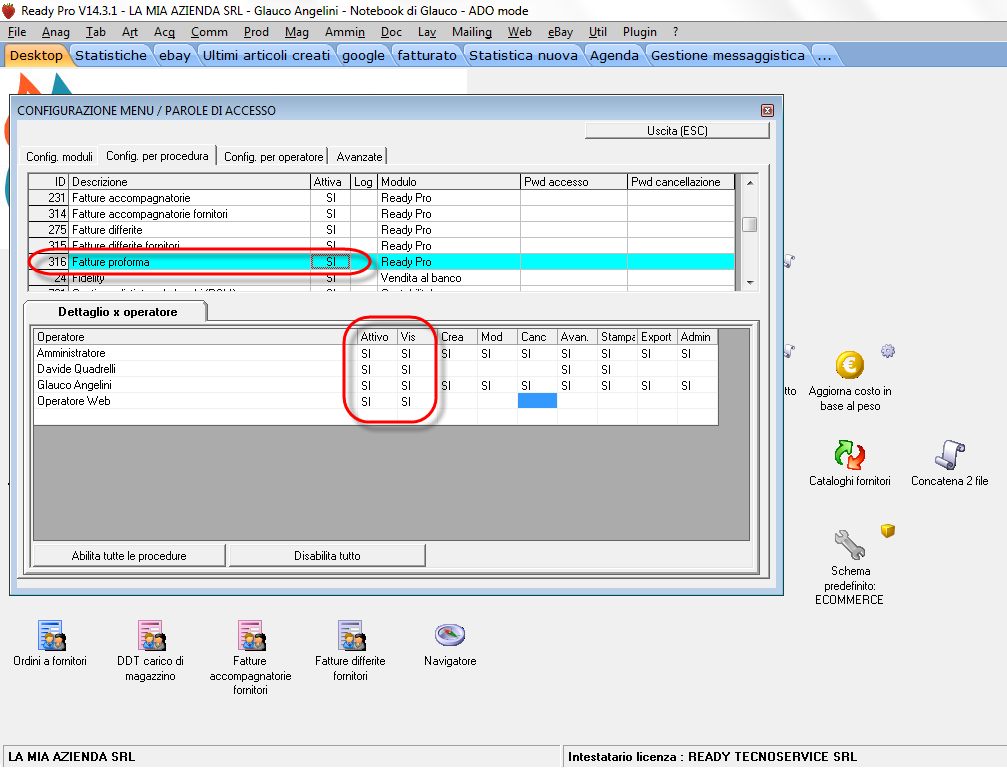Screen dimensions: 1007x768
Task: Click the procedures list scrollbar thumb
Action: (749, 224)
